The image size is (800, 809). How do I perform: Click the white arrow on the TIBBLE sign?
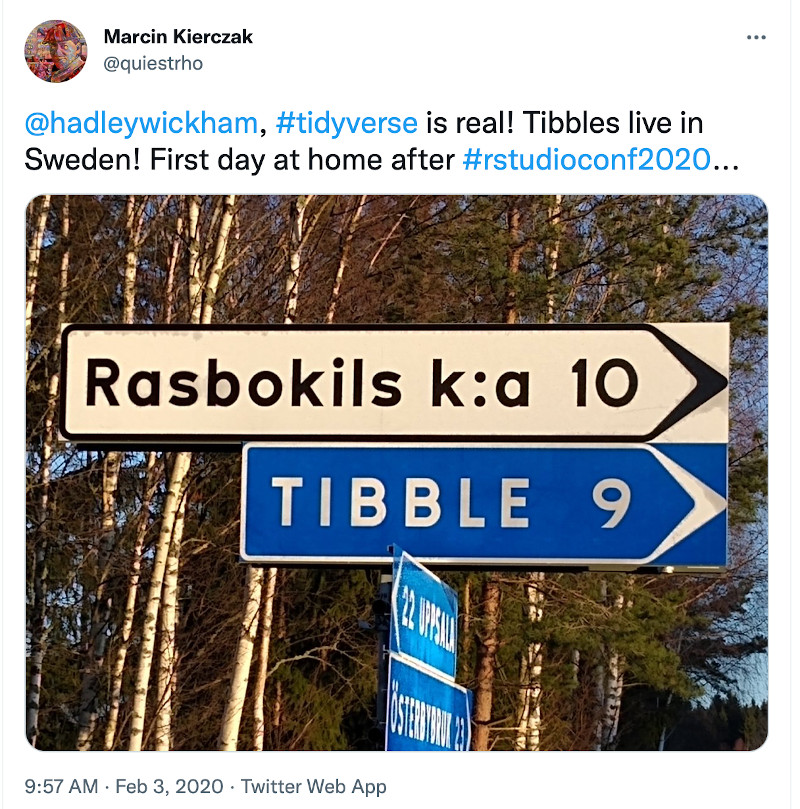[x=700, y=503]
